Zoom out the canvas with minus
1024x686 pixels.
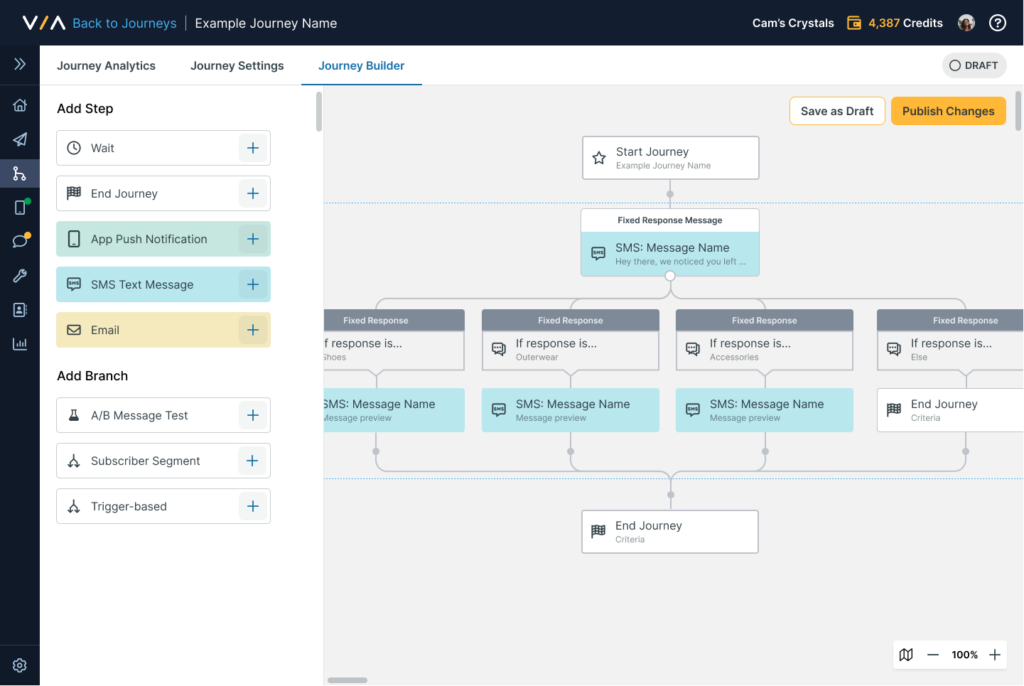pos(933,655)
